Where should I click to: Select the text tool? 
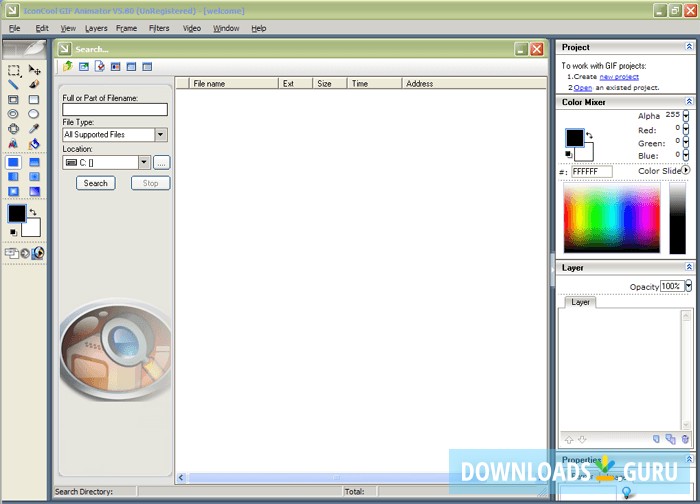13,144
